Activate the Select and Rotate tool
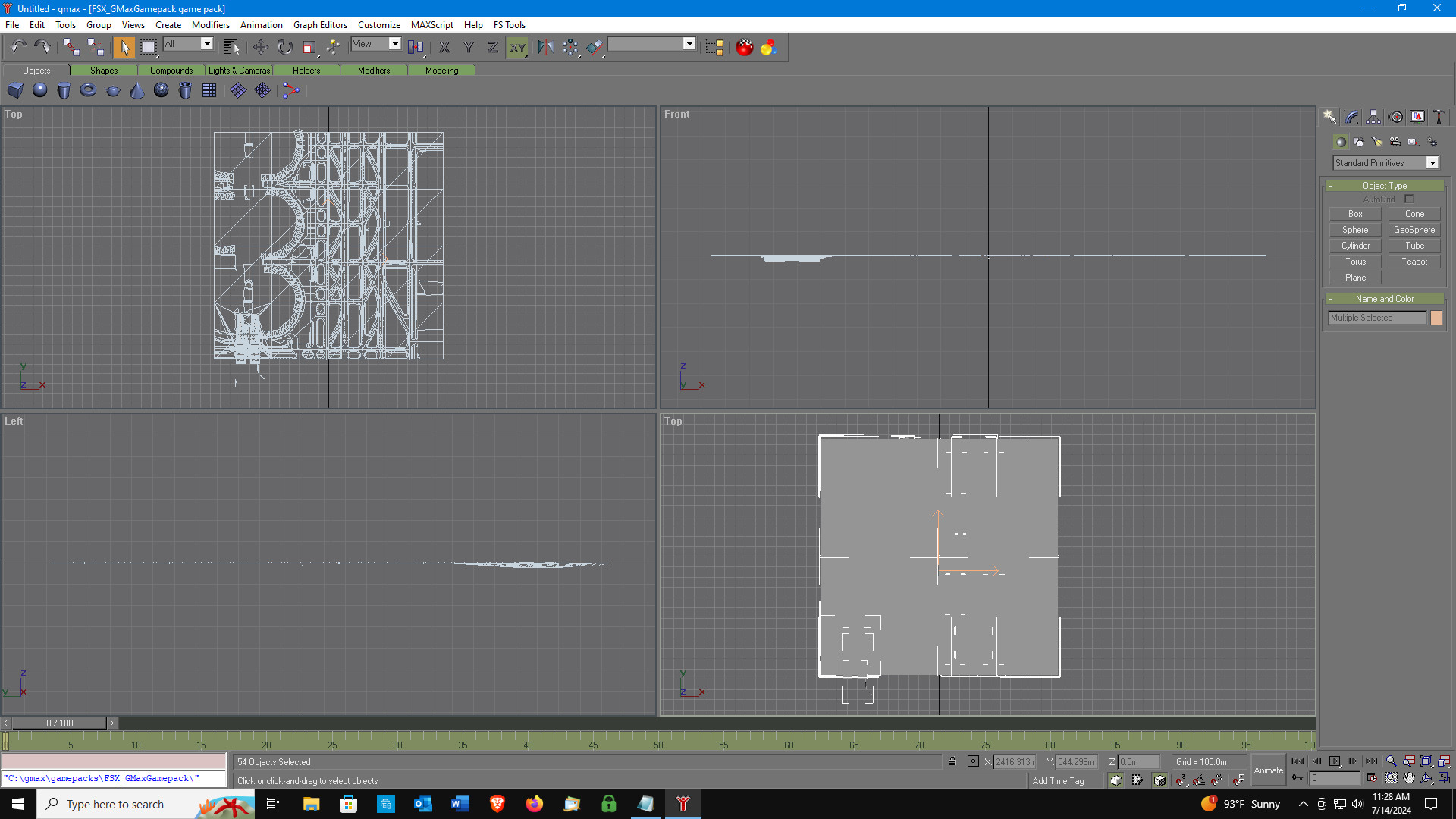1456x819 pixels. [284, 47]
